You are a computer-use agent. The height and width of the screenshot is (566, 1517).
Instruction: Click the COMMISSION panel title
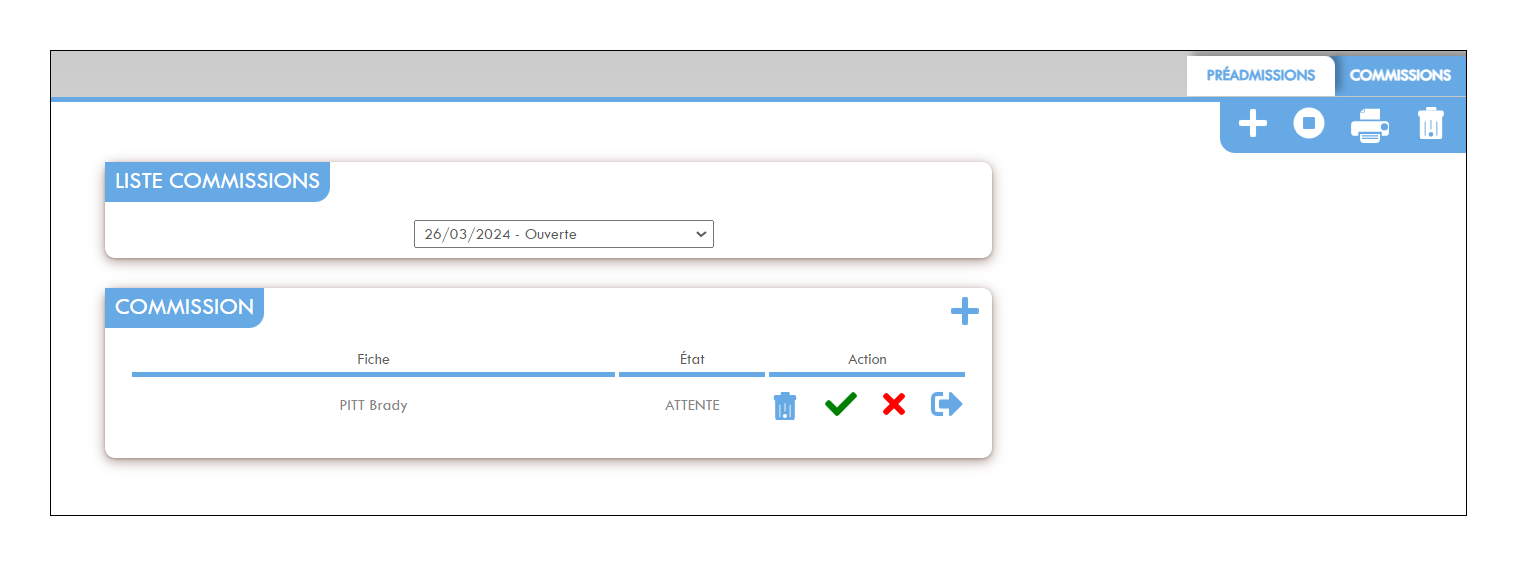[x=184, y=307]
